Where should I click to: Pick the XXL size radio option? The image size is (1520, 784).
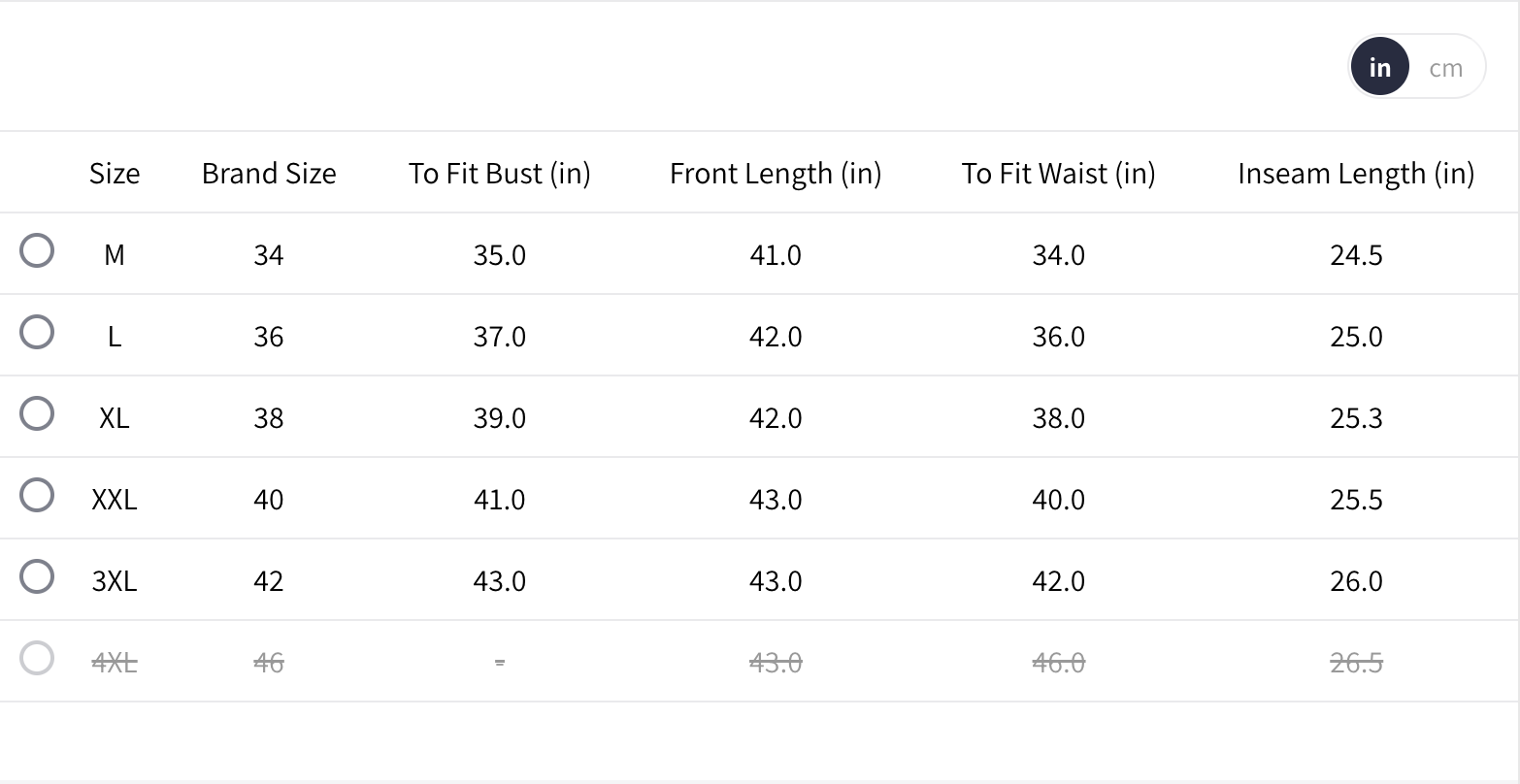37,496
